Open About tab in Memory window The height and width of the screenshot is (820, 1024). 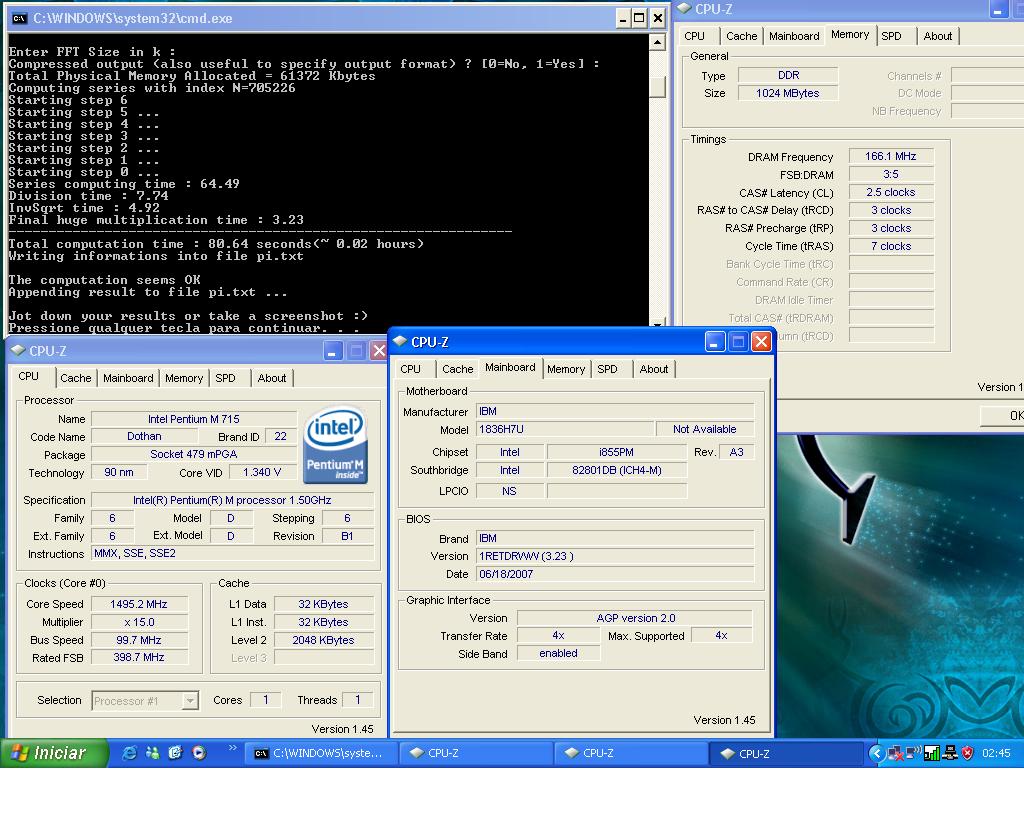pos(937,36)
